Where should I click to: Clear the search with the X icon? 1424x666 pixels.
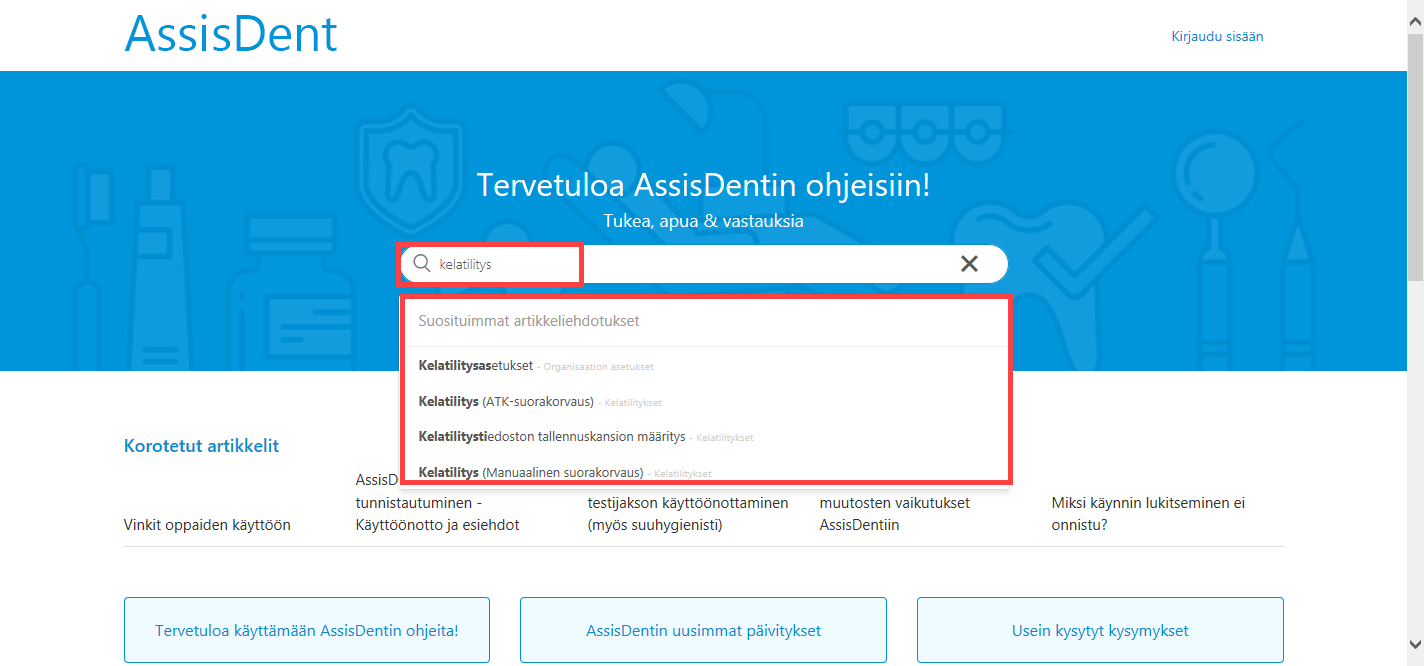[969, 264]
